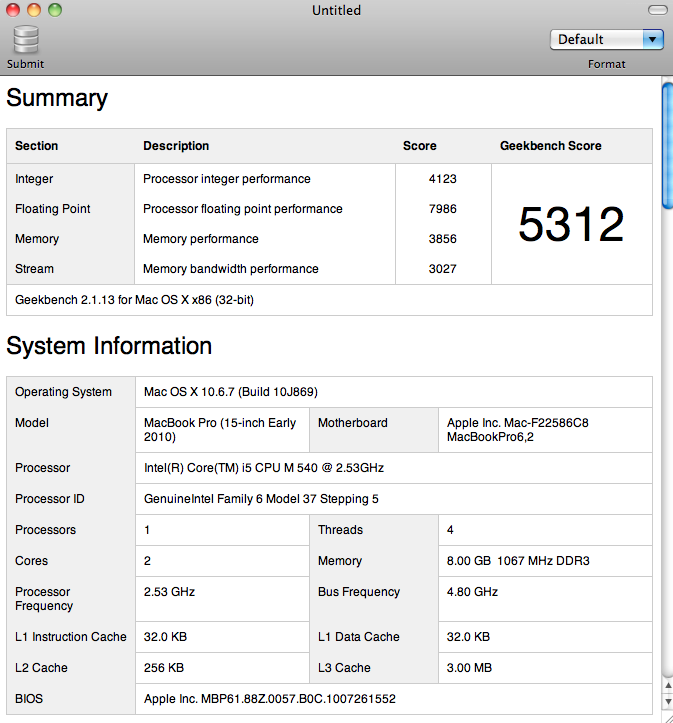
Task: Click the Threads label
Action: click(340, 530)
